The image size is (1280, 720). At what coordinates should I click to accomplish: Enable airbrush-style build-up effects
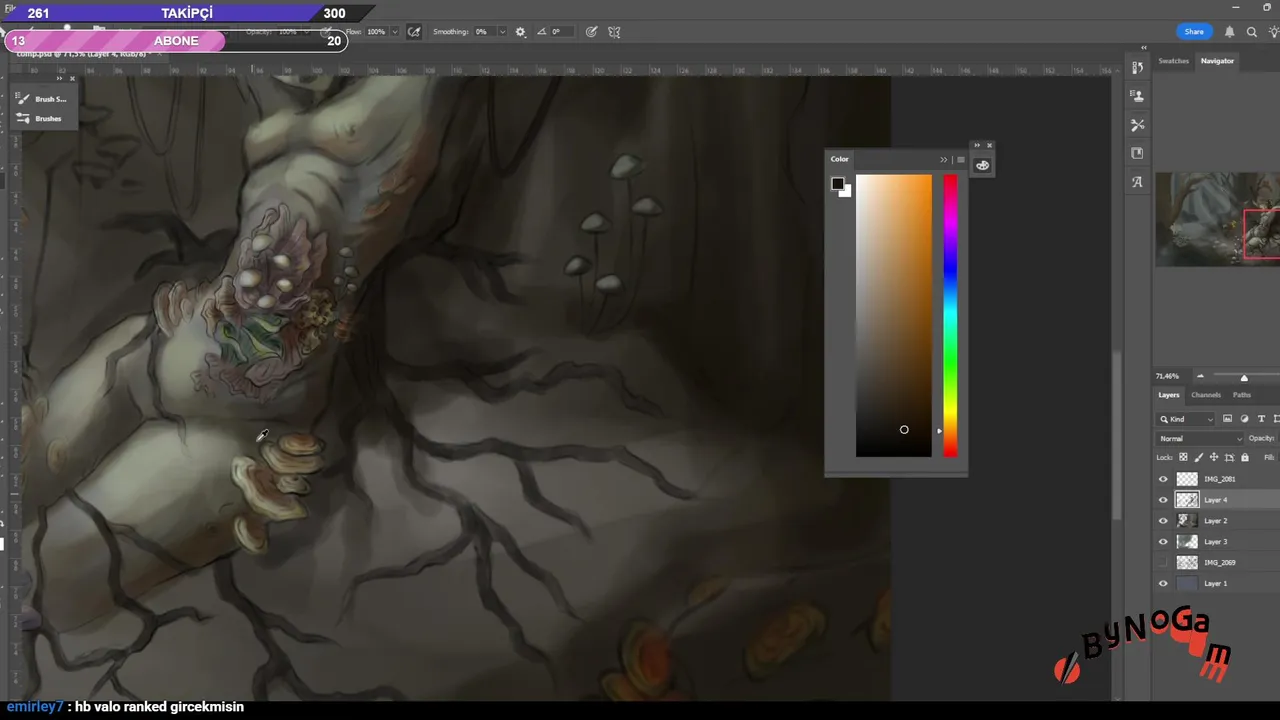[x=414, y=32]
